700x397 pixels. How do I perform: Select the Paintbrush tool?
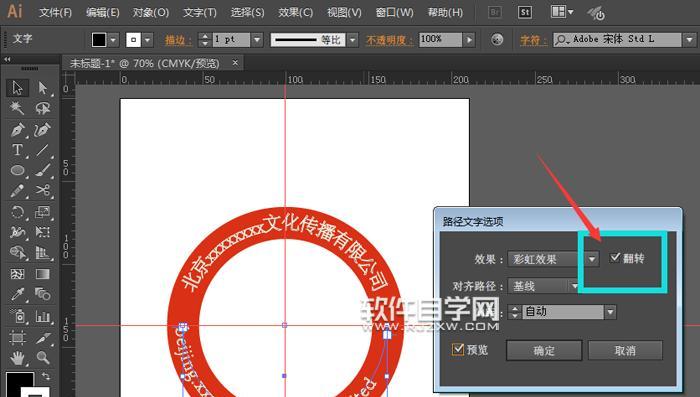42,171
